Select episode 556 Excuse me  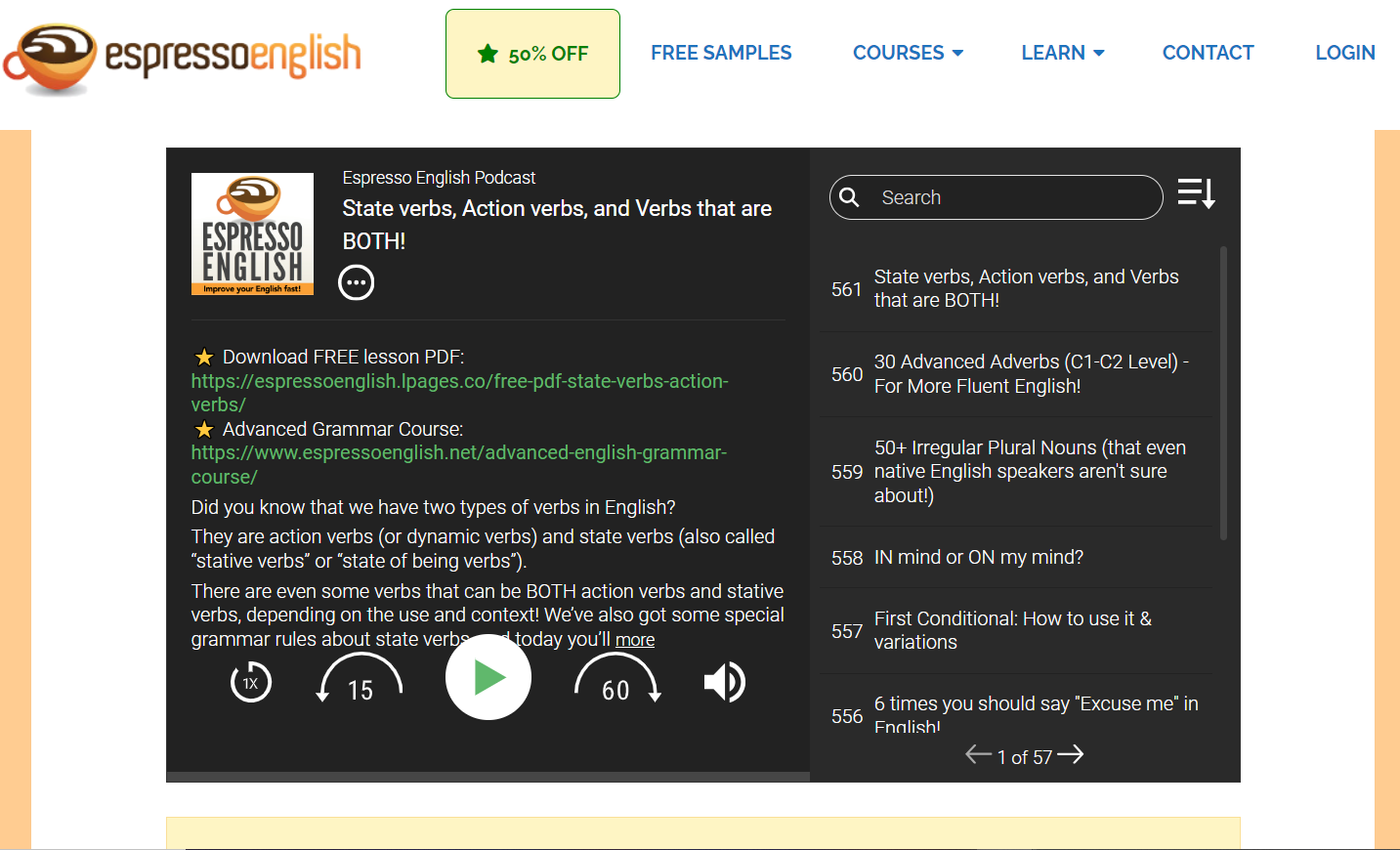pyautogui.click(x=1016, y=705)
